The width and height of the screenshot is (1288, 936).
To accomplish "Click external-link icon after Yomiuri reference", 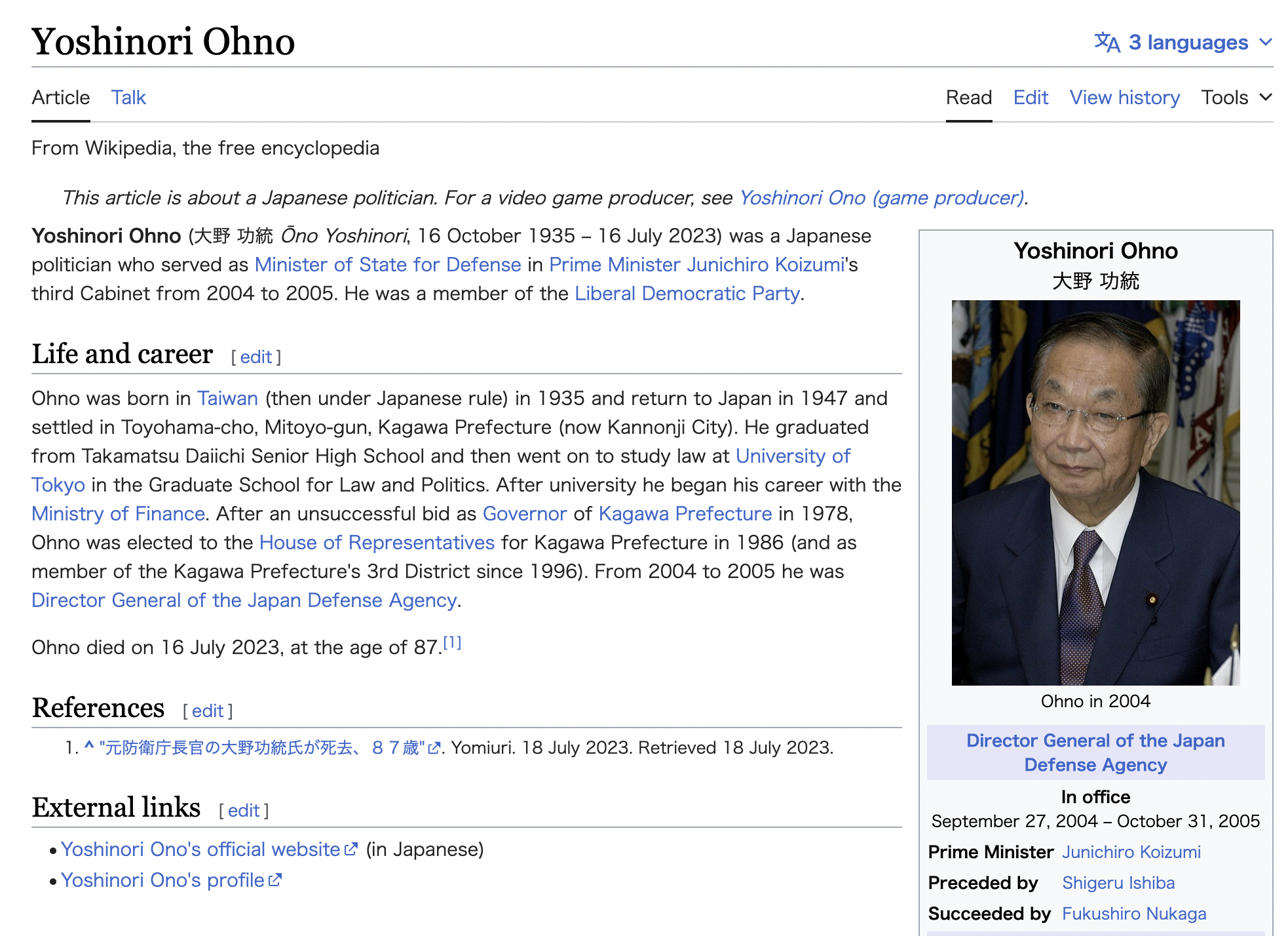I will pyautogui.click(x=434, y=749).
